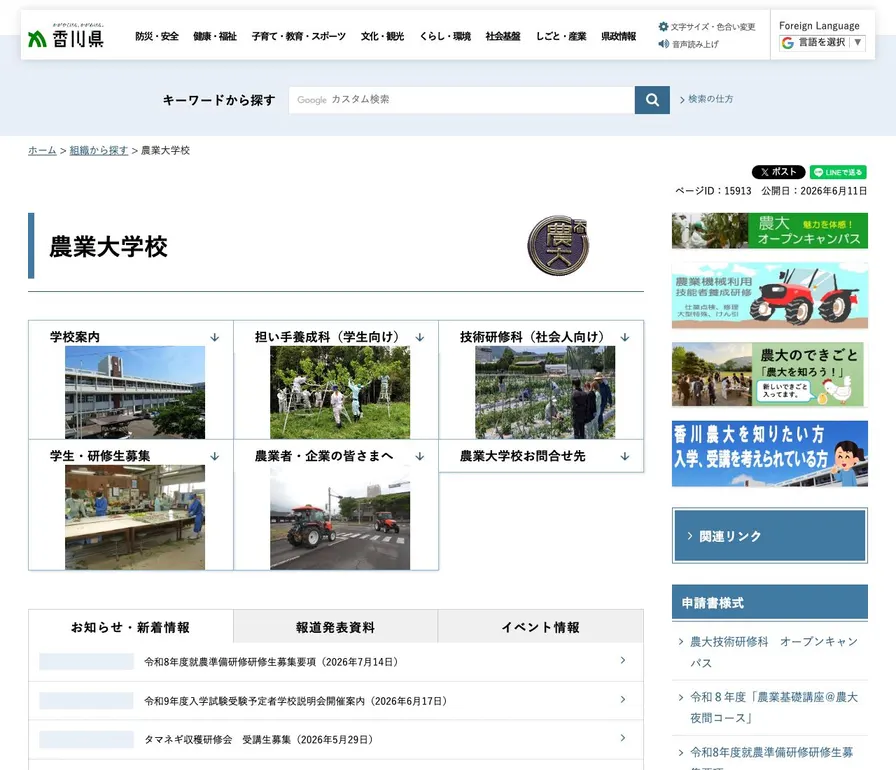The image size is (896, 770).
Task: Click the 農業者・企業の皆さまへ tractor road photo
Action: pyautogui.click(x=340, y=517)
